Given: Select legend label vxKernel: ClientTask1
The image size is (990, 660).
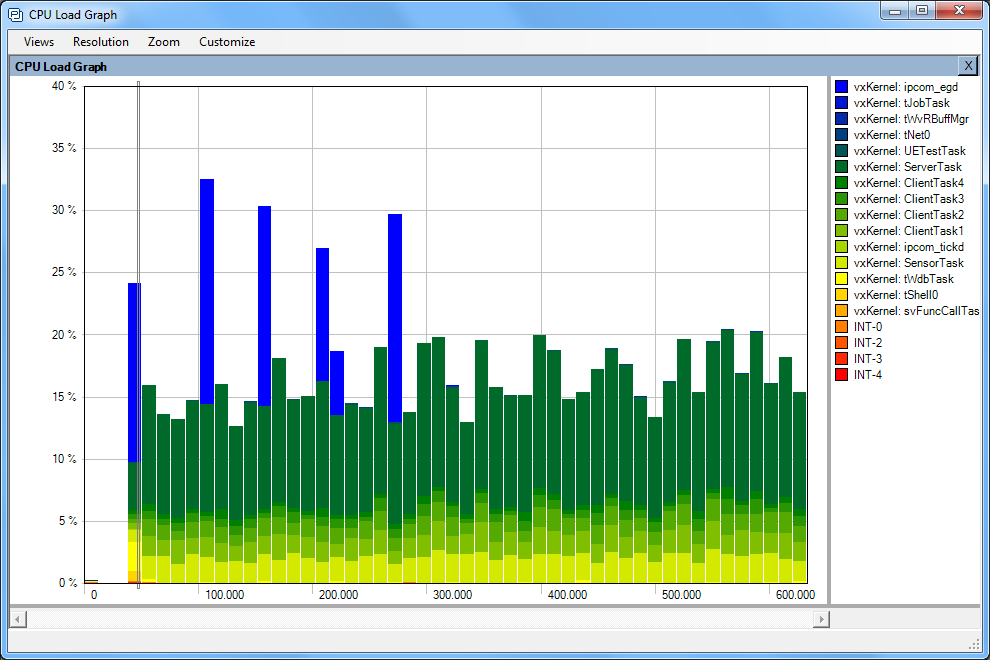Looking at the screenshot, I should pyautogui.click(x=909, y=231).
